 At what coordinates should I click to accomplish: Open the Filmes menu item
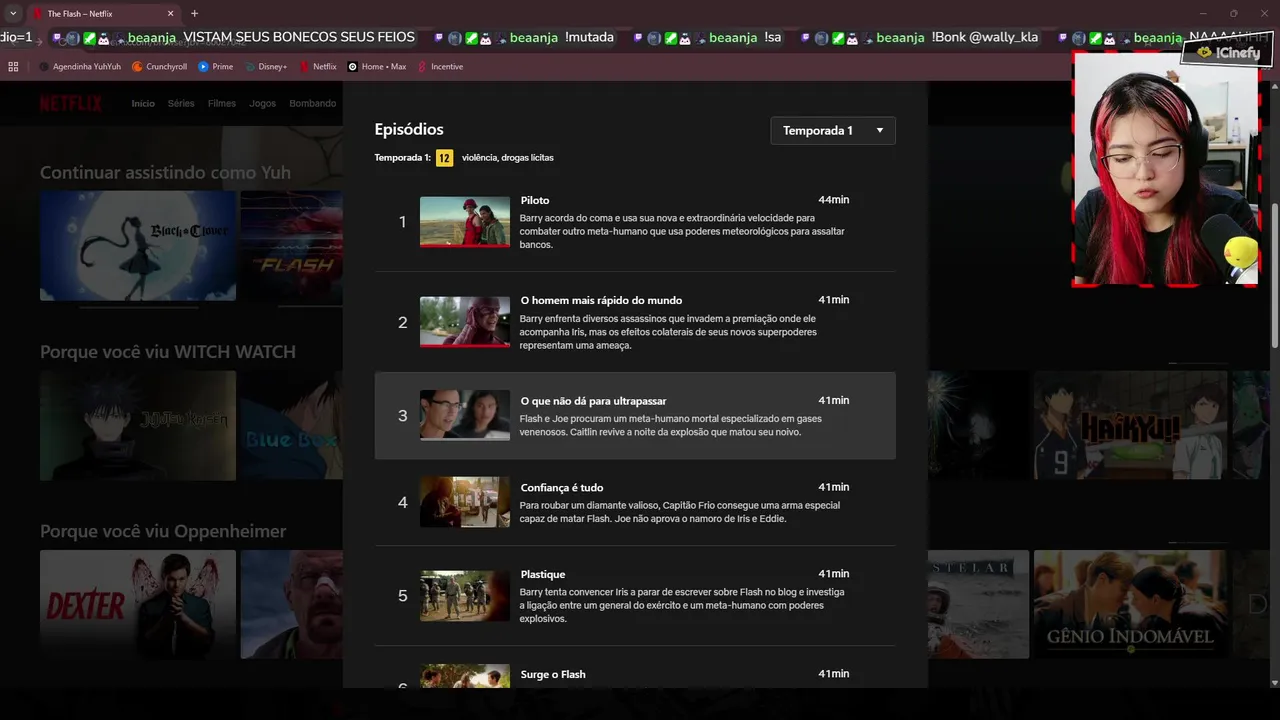(x=222, y=104)
